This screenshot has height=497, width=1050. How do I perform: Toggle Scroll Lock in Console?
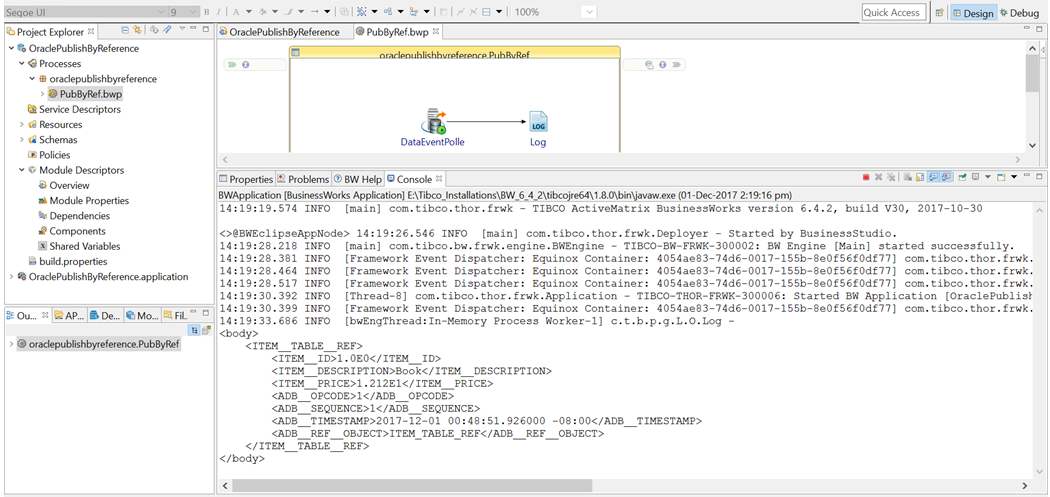coord(920,178)
